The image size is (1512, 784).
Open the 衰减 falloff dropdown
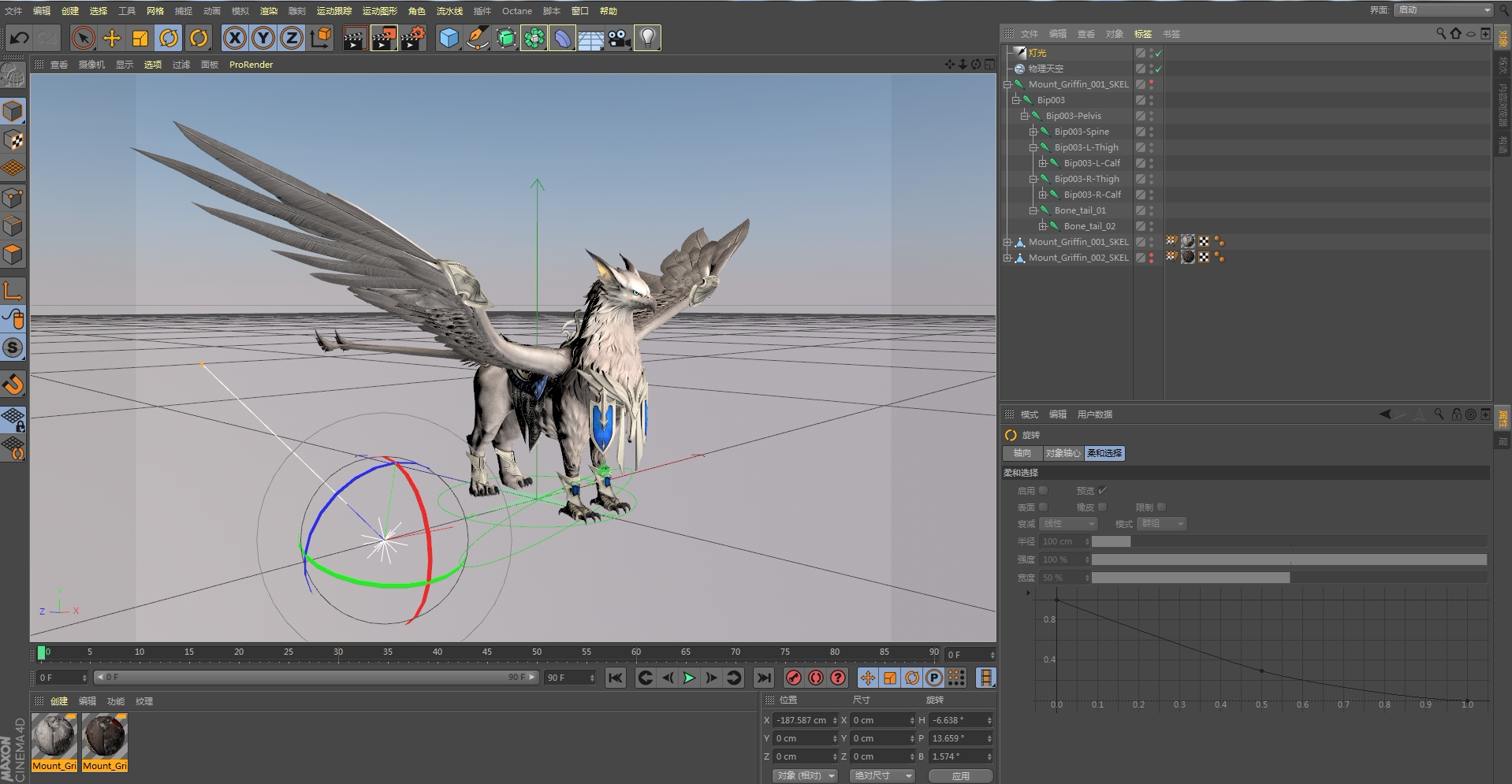pyautogui.click(x=1069, y=524)
